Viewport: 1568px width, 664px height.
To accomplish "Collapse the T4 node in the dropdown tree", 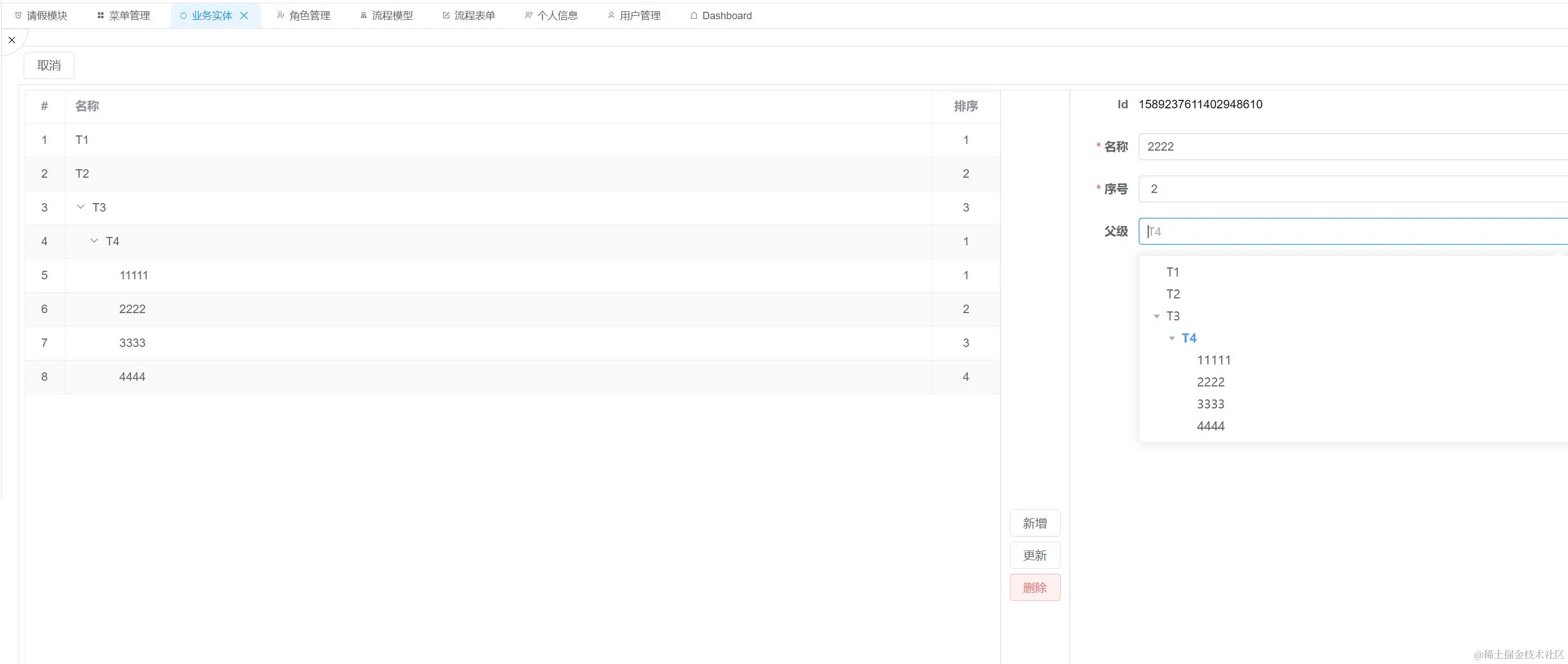I will click(1172, 338).
